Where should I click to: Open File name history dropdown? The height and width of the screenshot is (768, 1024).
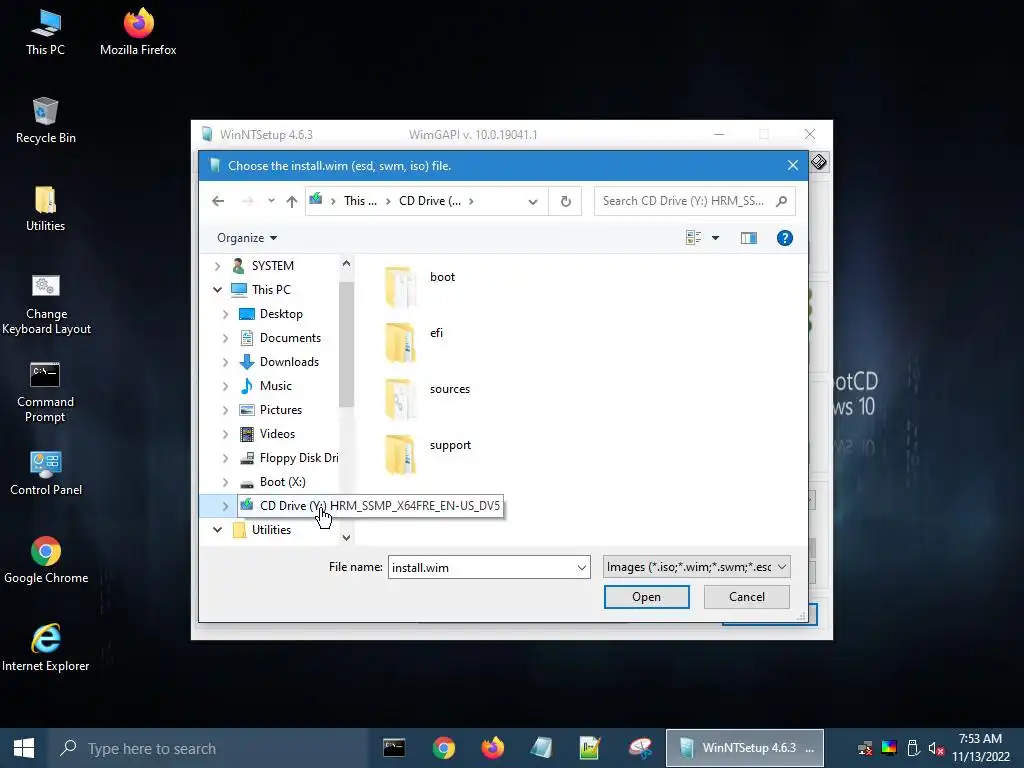point(582,568)
